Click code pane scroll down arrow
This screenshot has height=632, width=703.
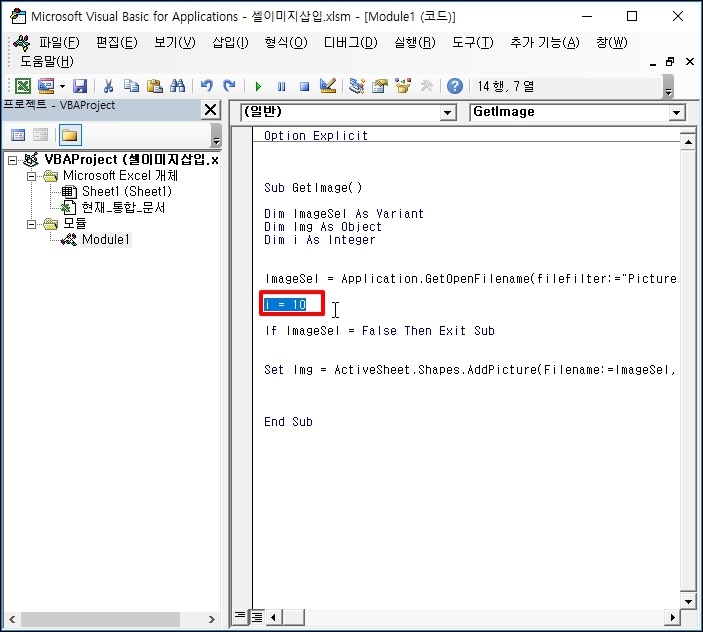[688, 602]
